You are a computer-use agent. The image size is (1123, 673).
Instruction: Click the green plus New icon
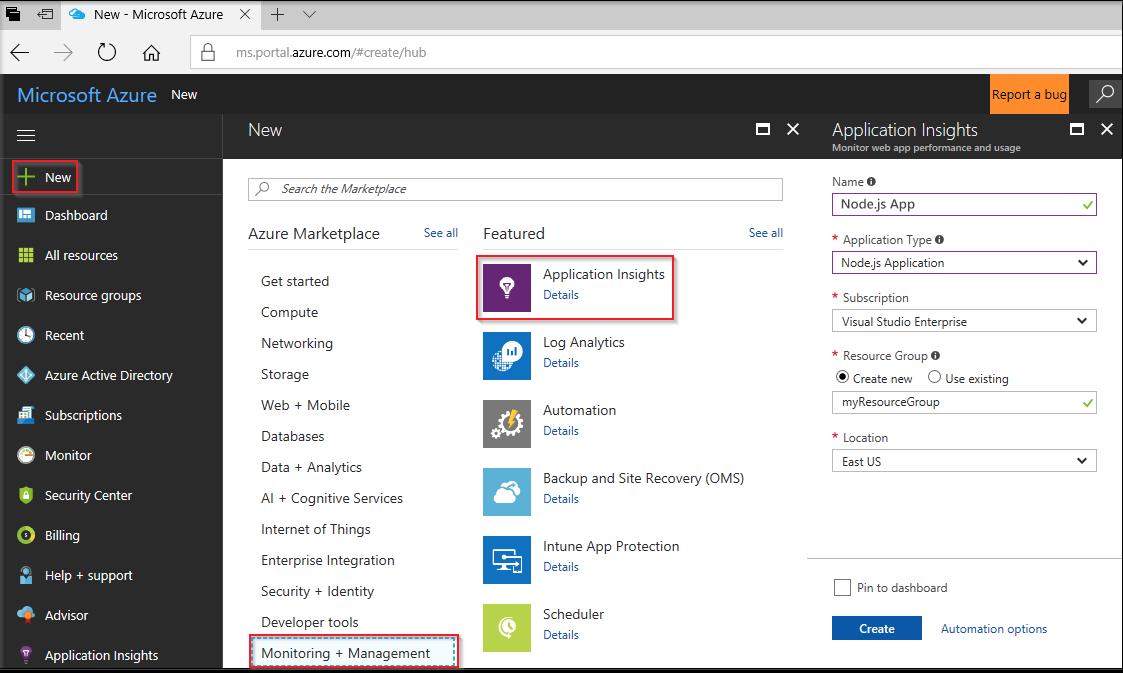pos(26,177)
